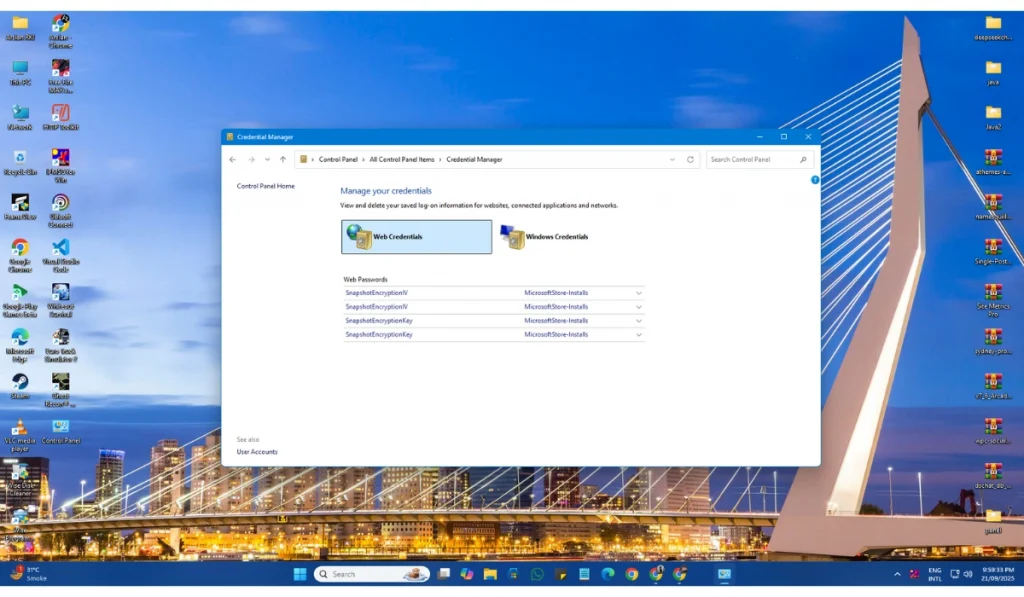
Task: Select the Recycle Bin desktop icon
Action: pyautogui.click(x=20, y=159)
